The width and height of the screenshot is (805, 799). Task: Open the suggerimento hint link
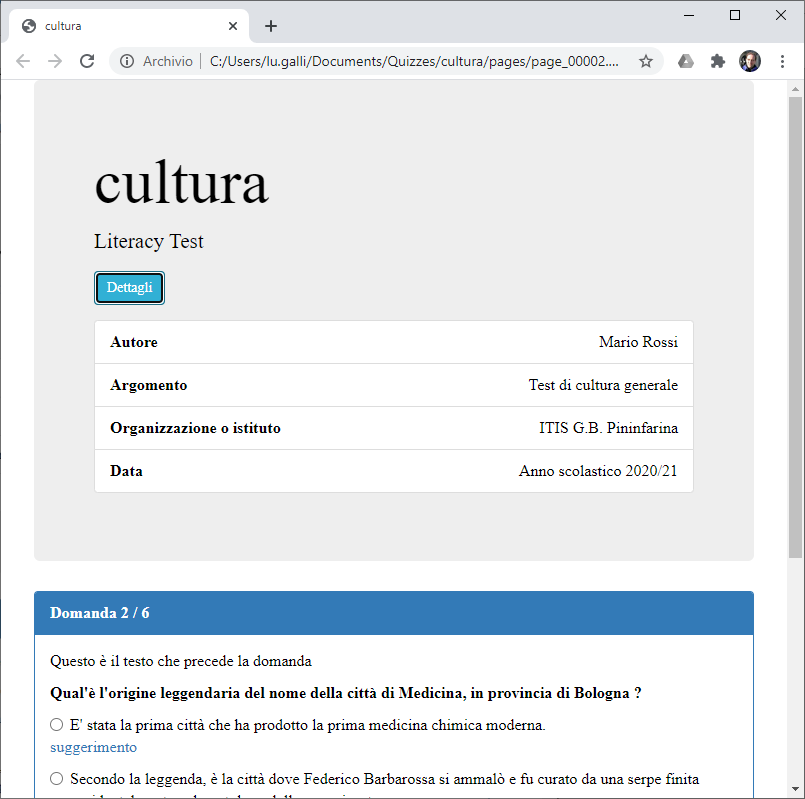pos(93,747)
